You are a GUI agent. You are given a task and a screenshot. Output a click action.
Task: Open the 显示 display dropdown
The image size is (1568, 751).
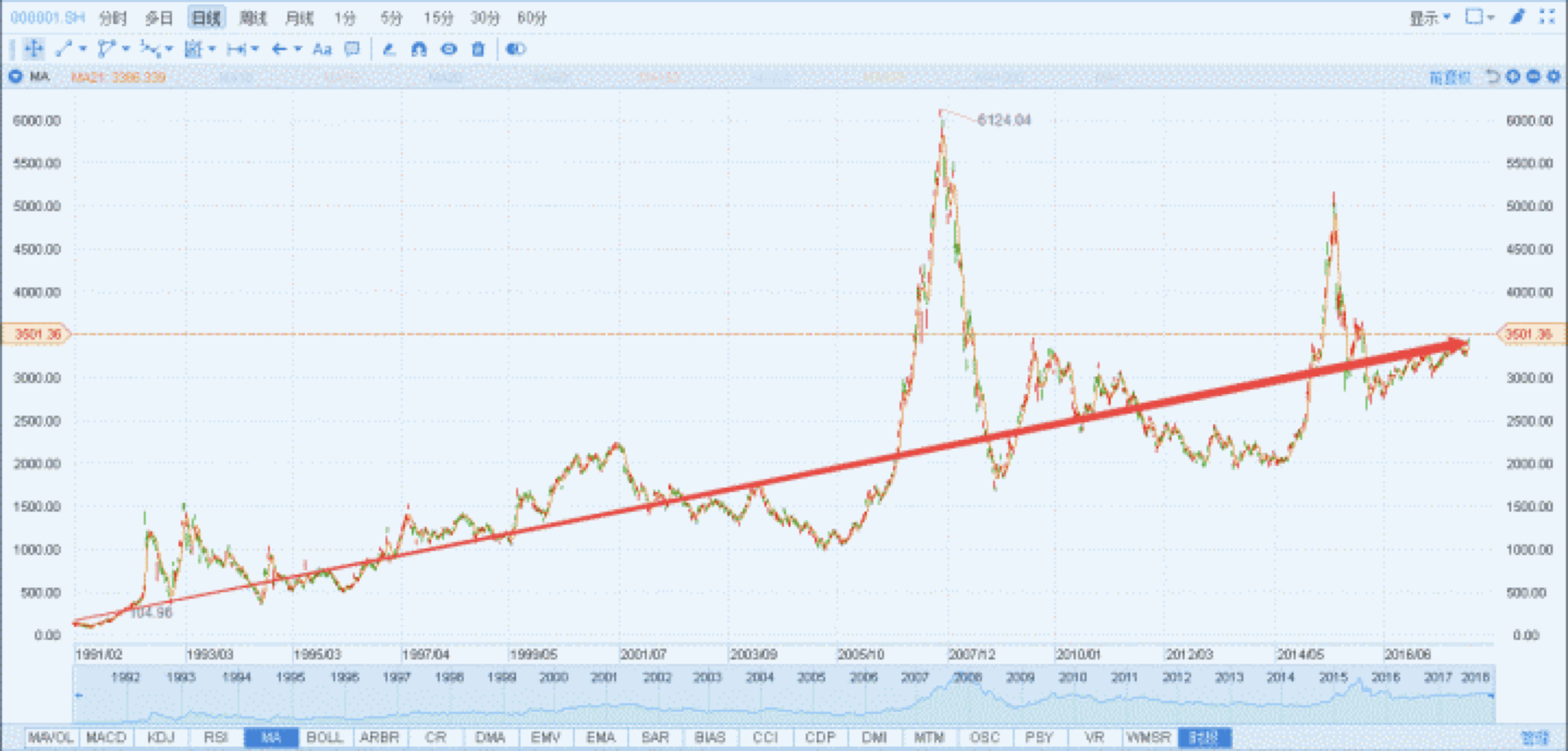tap(1431, 18)
